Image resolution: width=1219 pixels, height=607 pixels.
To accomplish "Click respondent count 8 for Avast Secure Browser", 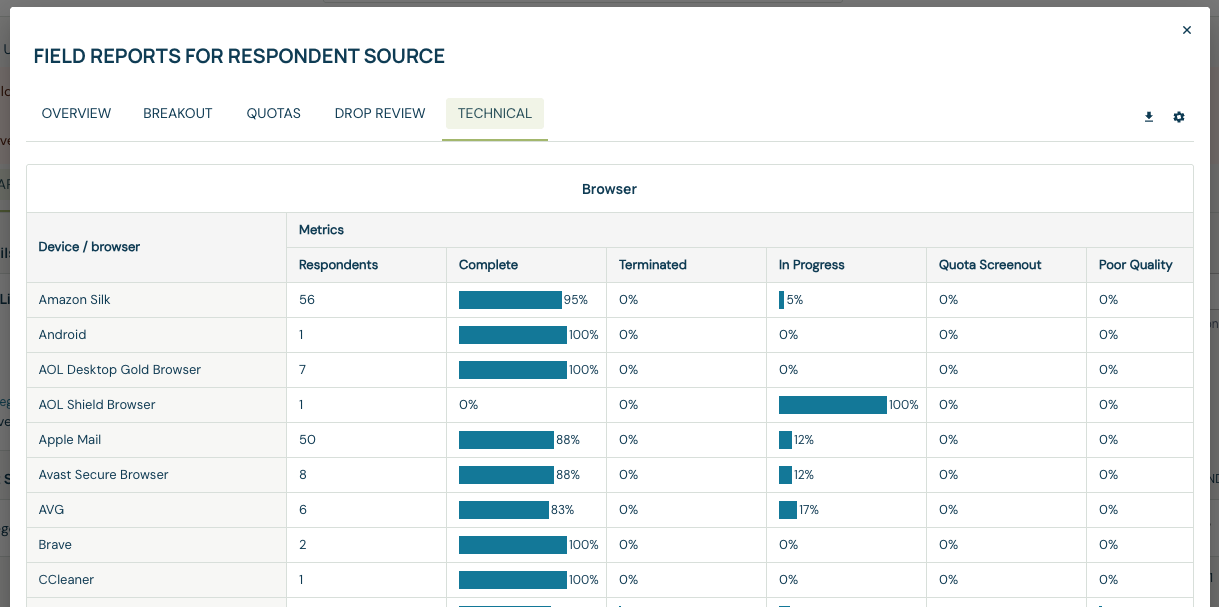I will pyautogui.click(x=302, y=475).
